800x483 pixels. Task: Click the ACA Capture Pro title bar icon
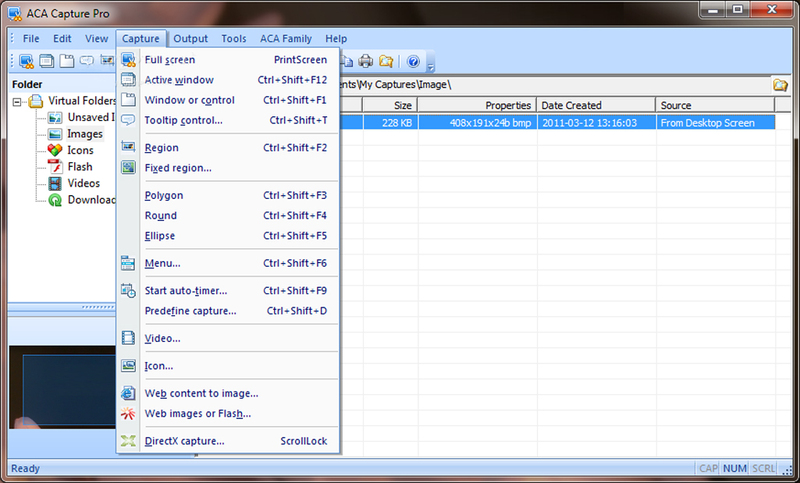[15, 13]
